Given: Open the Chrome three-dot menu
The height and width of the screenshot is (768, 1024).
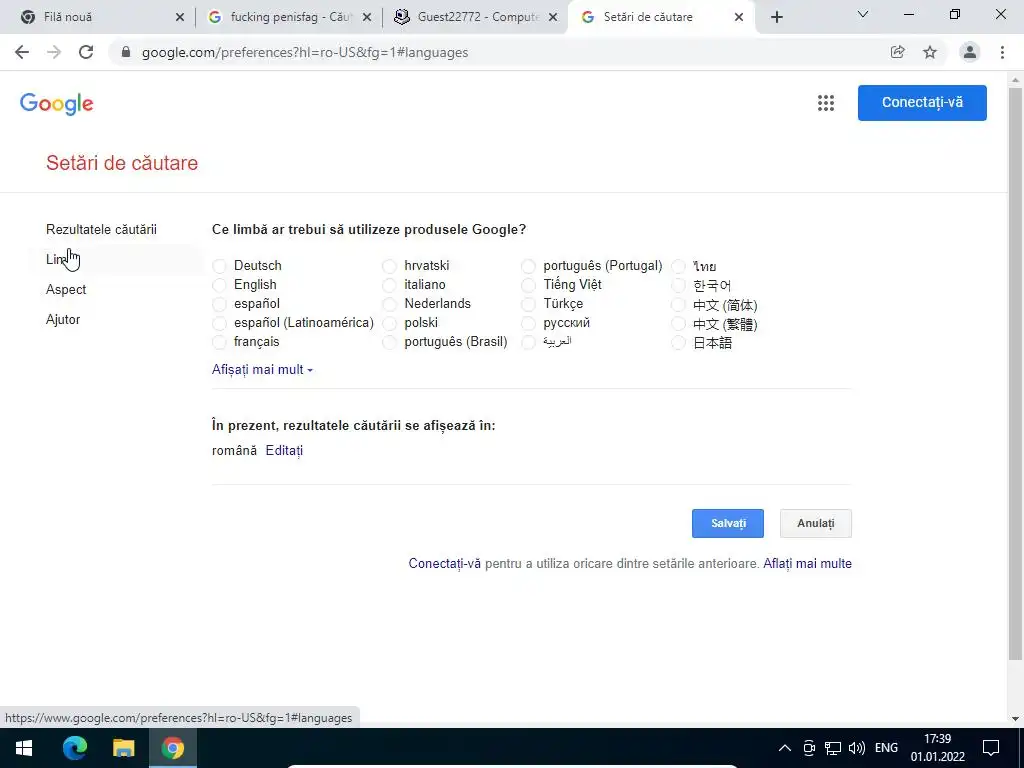Looking at the screenshot, I should 1002,52.
